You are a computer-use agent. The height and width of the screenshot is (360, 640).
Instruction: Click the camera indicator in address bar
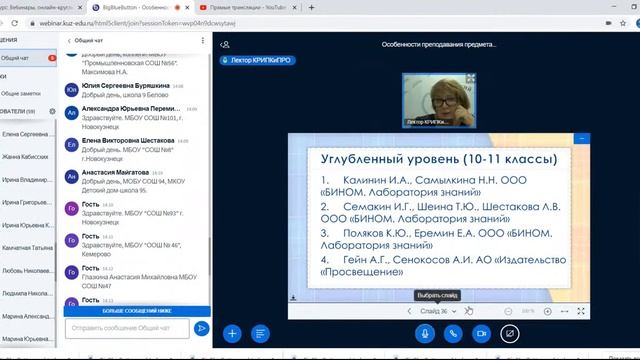click(x=608, y=23)
